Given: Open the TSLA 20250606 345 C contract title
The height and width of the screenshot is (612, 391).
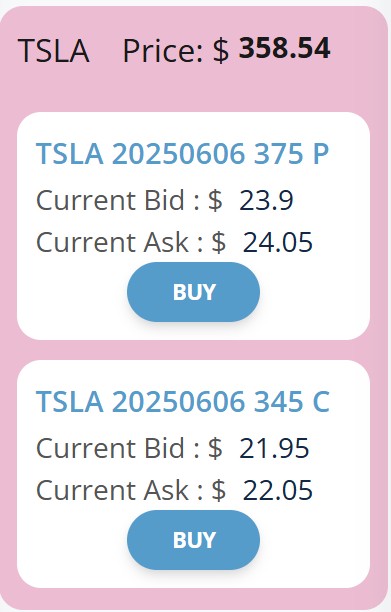Looking at the screenshot, I should coord(183,402).
